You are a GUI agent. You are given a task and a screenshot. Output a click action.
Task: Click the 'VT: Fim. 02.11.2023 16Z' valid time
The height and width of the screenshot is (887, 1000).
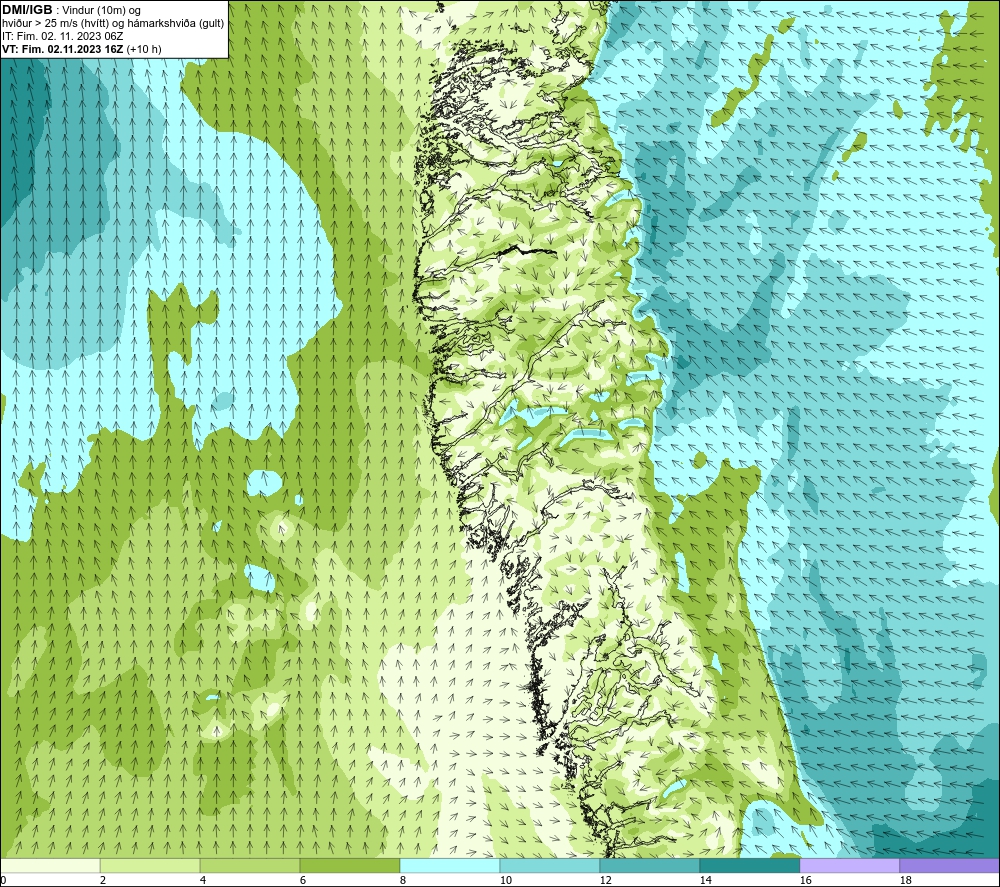63,49
